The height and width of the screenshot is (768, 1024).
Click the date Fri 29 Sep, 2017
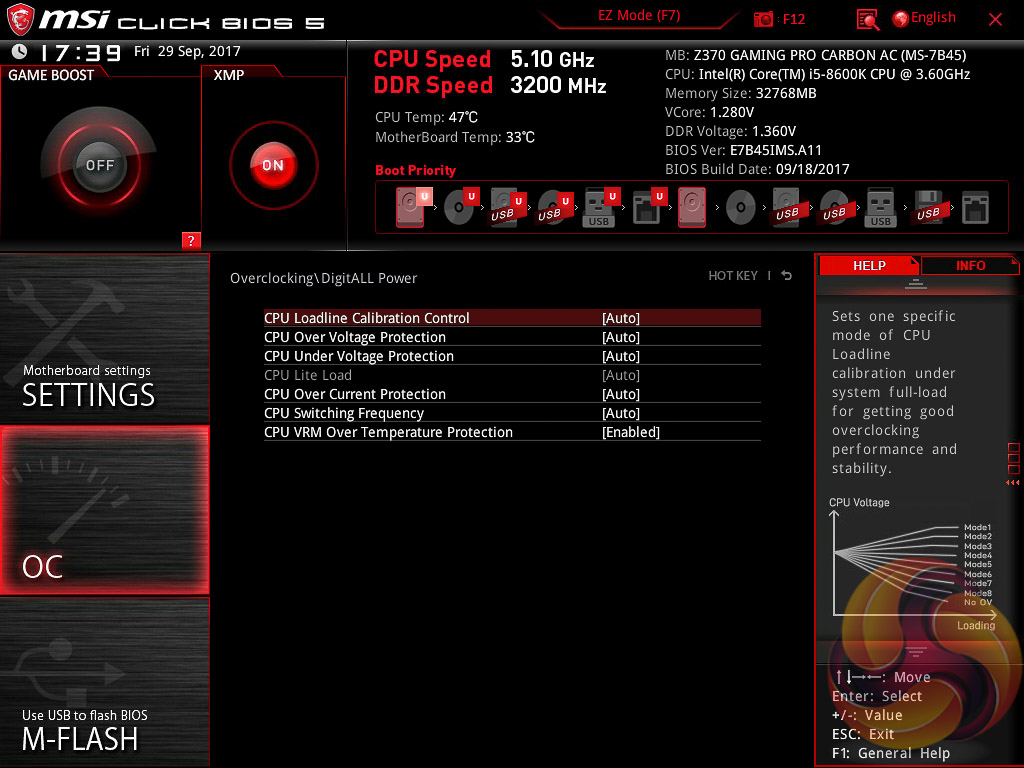tap(187, 51)
